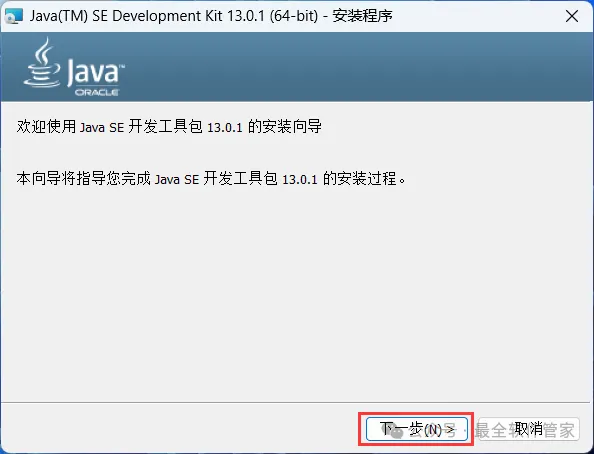The width and height of the screenshot is (594, 454).
Task: Click the Java wordmark in the banner
Action: 95,71
